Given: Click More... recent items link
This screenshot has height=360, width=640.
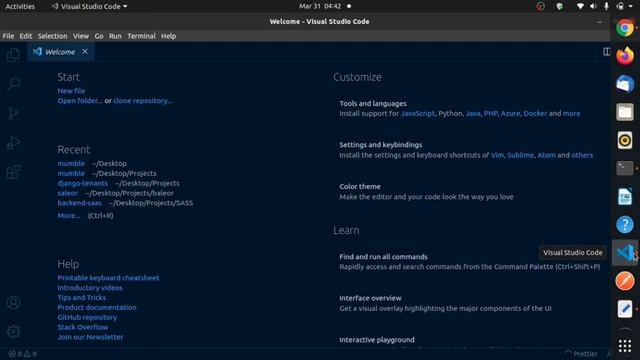Looking at the screenshot, I should click(x=69, y=216).
